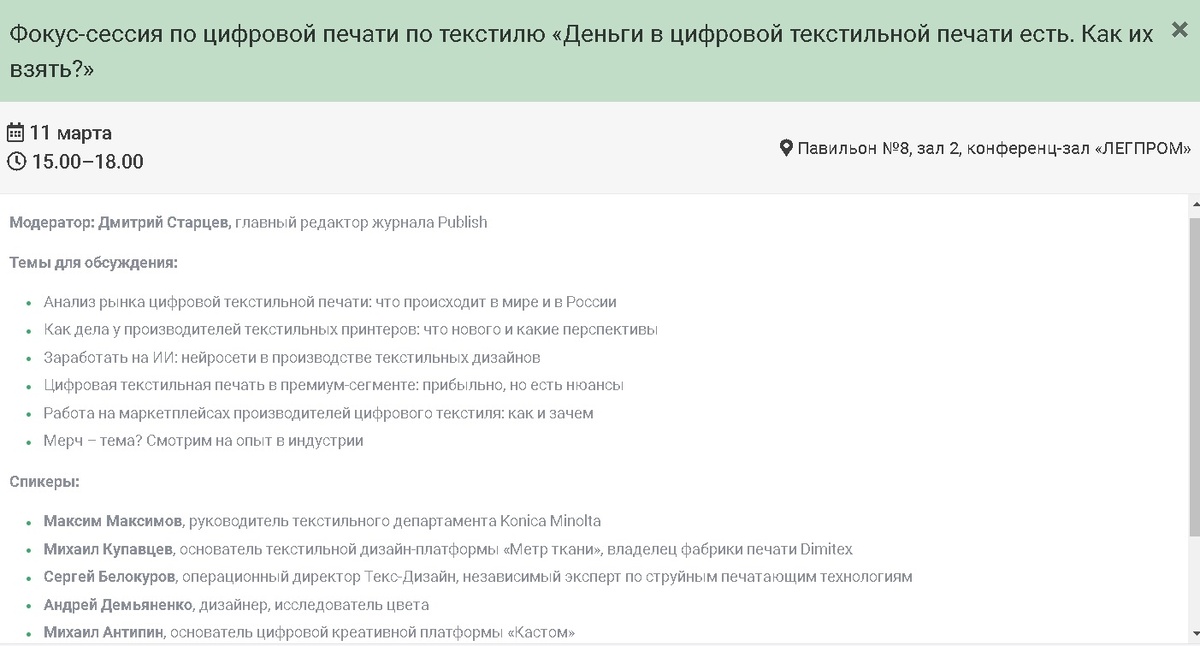
Task: Click speaker Максим Максимов from Konica Minolta
Action: (322, 521)
